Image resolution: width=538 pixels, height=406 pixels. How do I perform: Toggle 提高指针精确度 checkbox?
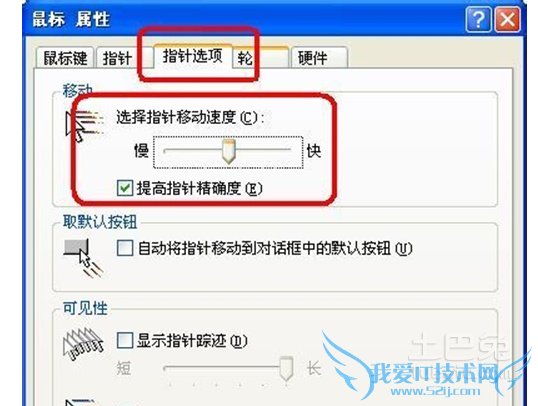125,188
